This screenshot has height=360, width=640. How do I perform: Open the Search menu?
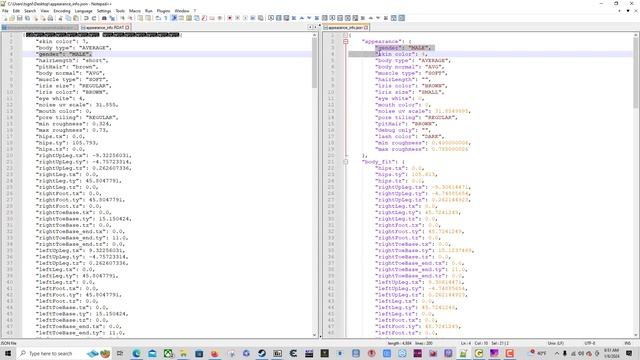[x=30, y=11]
